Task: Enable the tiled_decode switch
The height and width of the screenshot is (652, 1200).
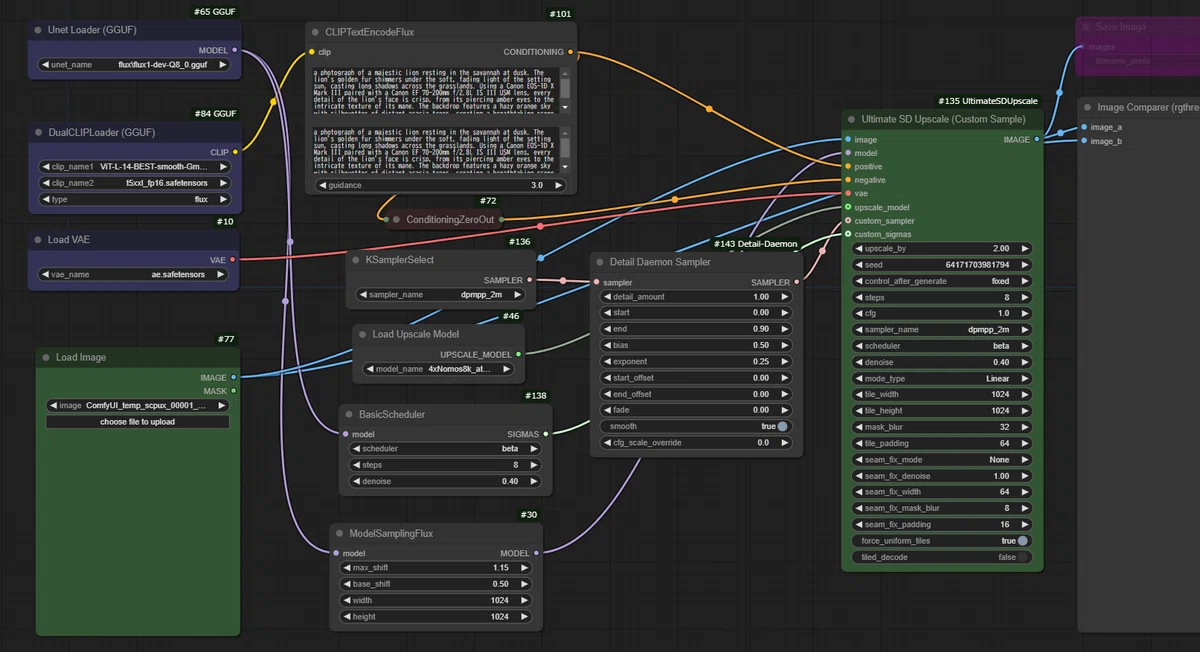Action: pyautogui.click(x=1022, y=557)
